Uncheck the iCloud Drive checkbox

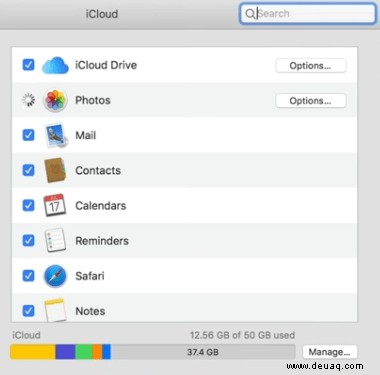click(x=28, y=65)
